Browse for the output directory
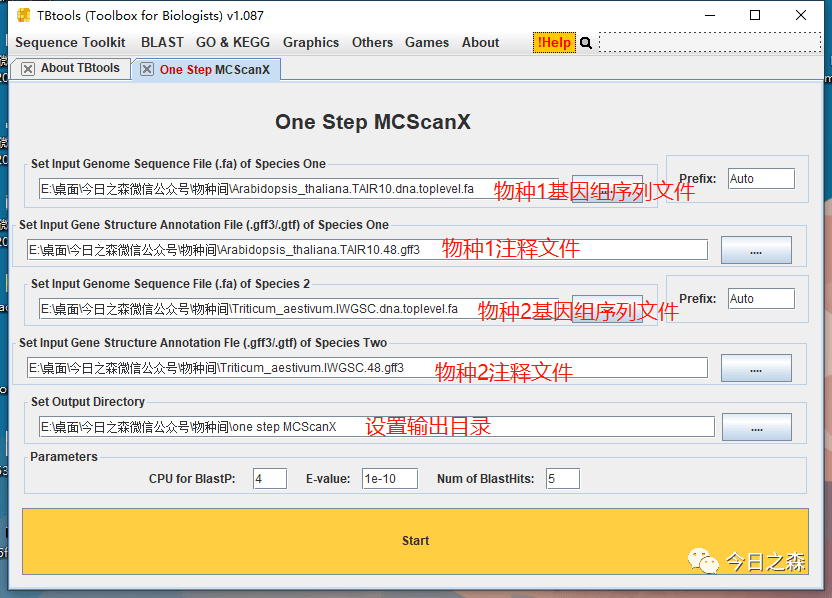The height and width of the screenshot is (598, 832). [757, 427]
